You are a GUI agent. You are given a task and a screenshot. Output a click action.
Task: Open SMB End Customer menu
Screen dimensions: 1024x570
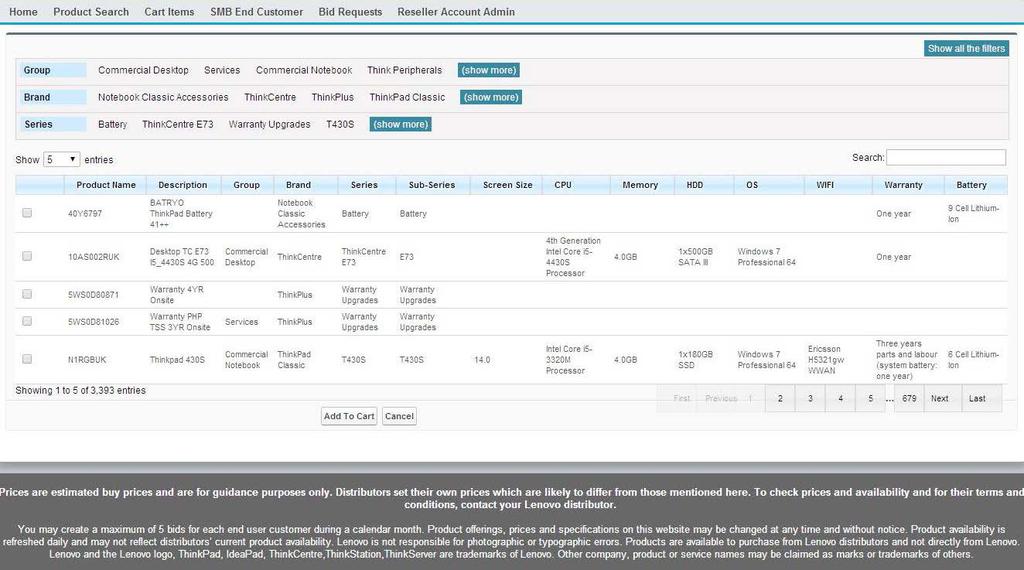256,12
